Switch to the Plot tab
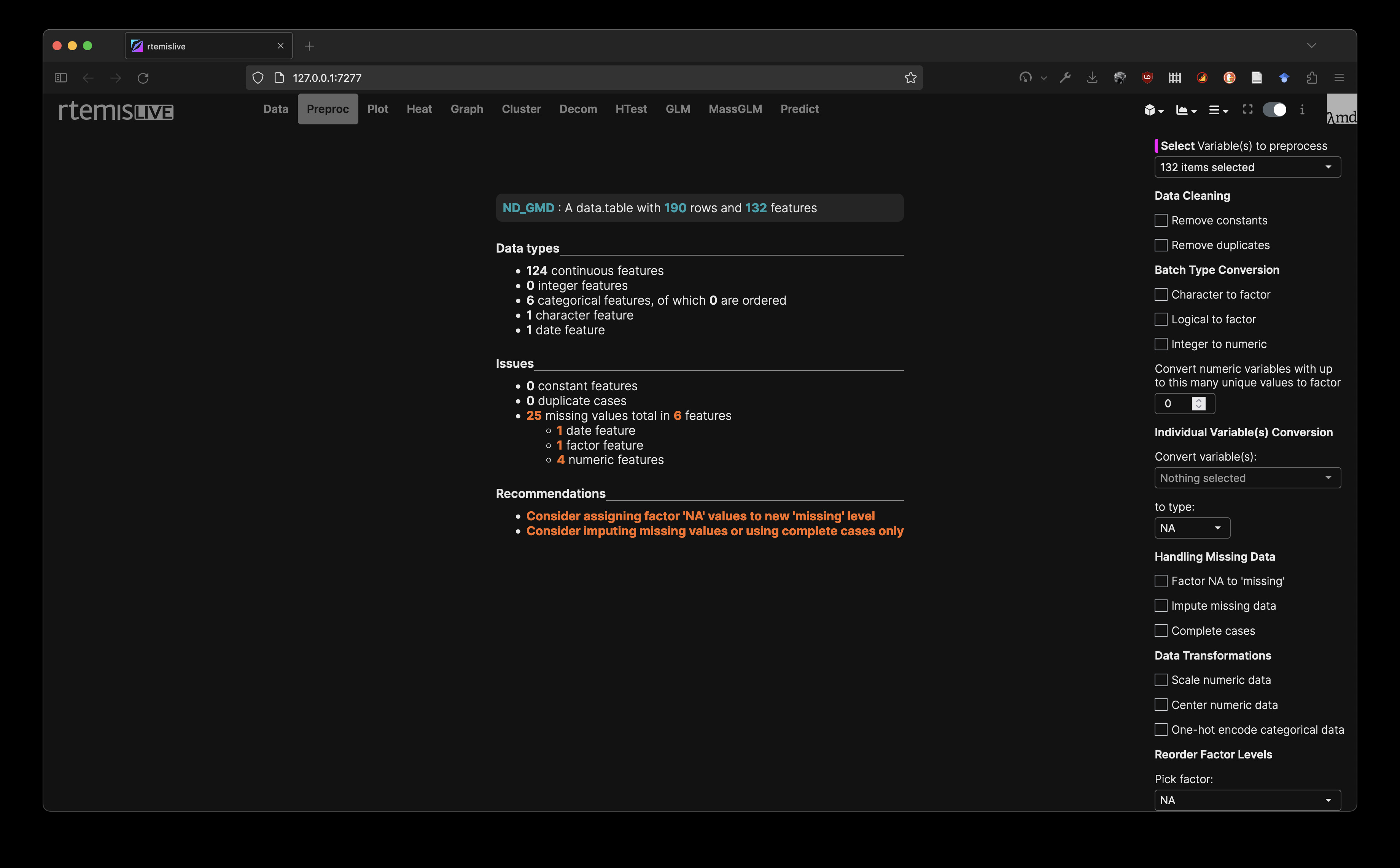 (377, 109)
